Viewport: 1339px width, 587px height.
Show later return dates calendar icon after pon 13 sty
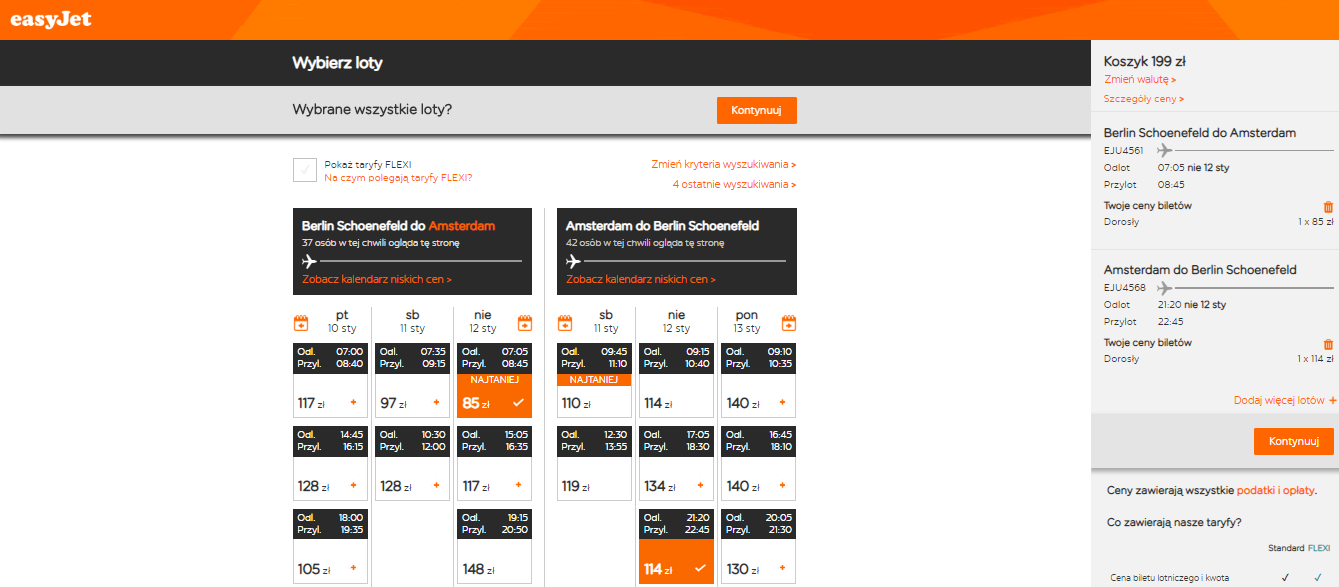point(789,323)
